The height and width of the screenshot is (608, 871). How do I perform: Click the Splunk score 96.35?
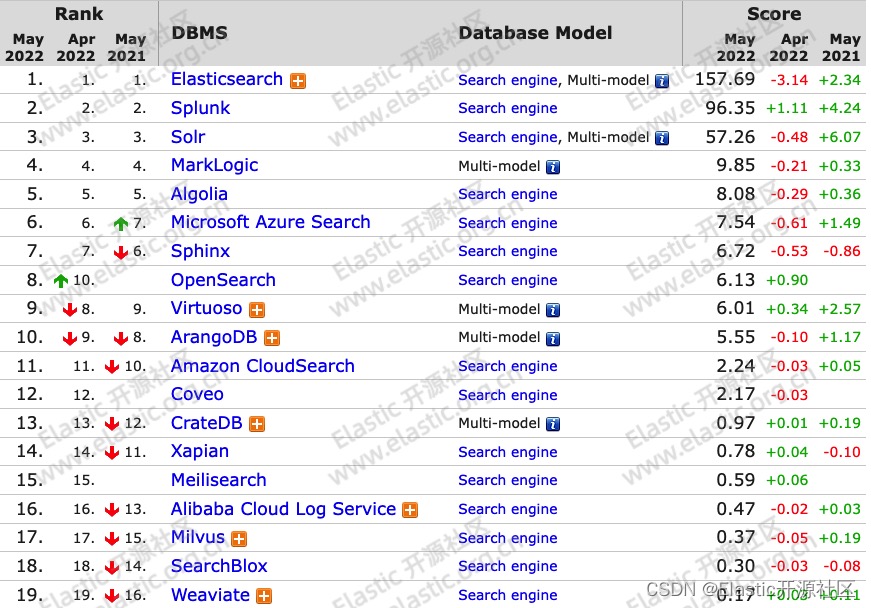[x=730, y=108]
